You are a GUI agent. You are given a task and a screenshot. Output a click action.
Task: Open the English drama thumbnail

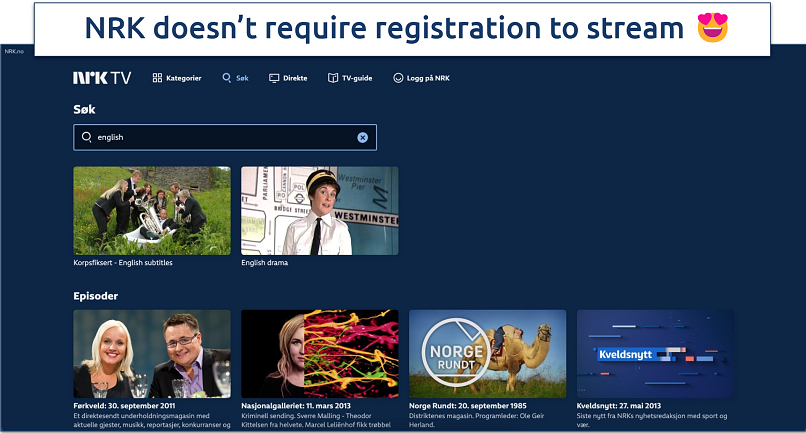click(x=320, y=210)
